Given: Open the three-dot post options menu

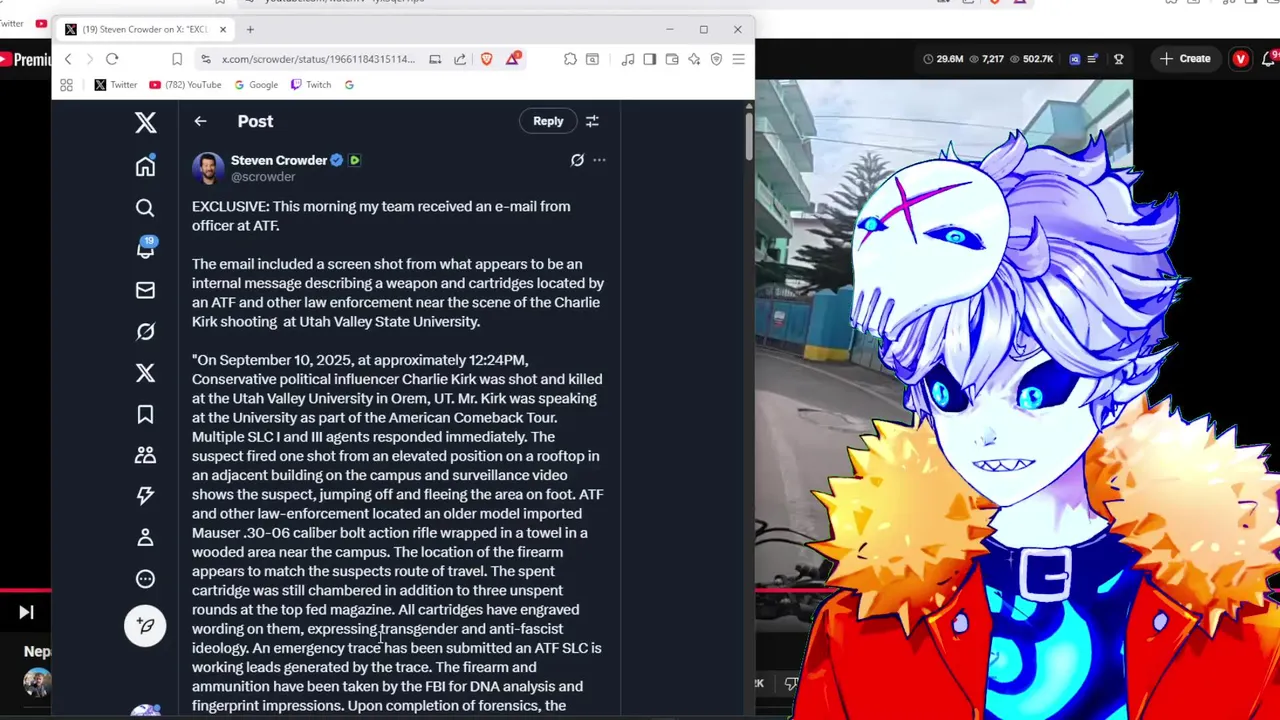Looking at the screenshot, I should coord(599,160).
